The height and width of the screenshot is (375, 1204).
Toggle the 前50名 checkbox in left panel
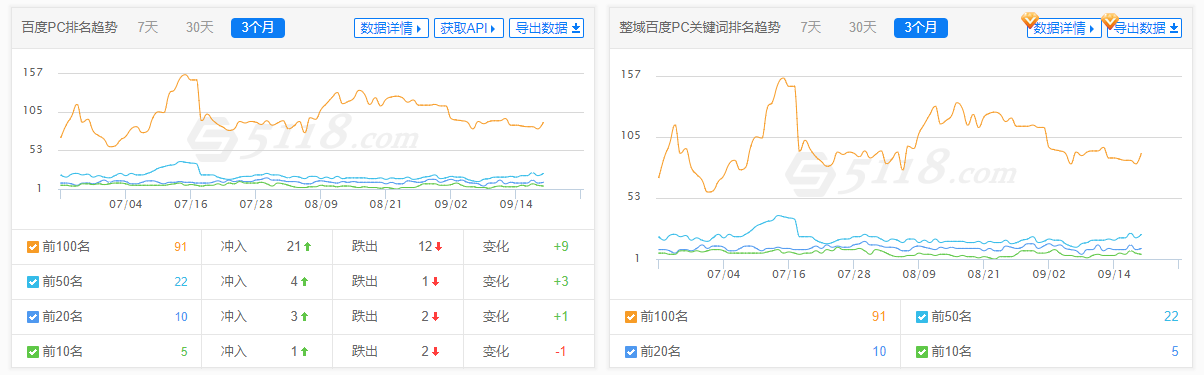pyautogui.click(x=31, y=282)
